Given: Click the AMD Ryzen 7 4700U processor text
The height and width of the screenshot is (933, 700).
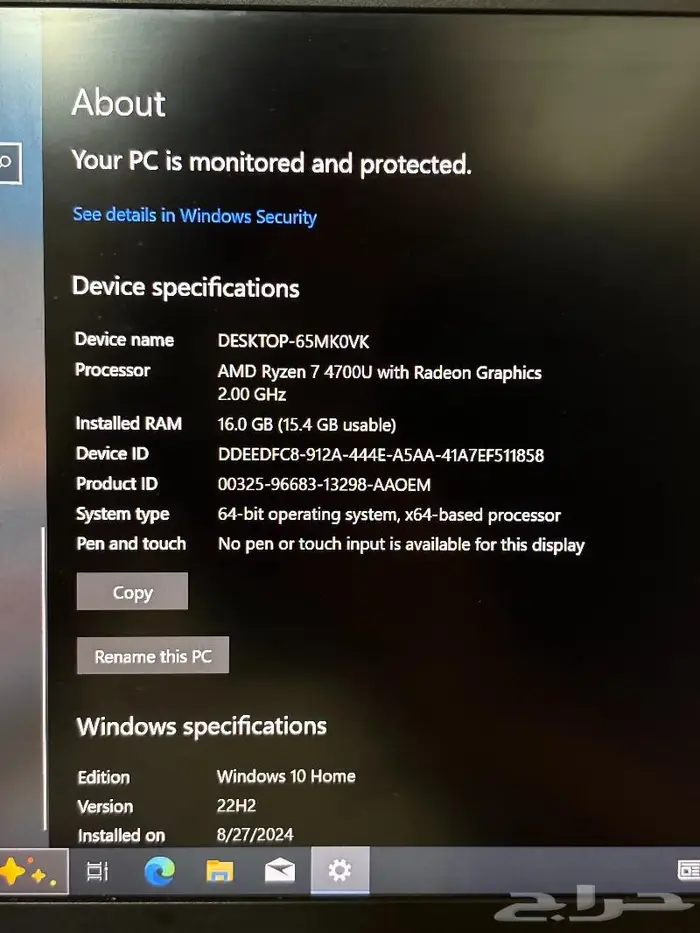Looking at the screenshot, I should tap(380, 372).
